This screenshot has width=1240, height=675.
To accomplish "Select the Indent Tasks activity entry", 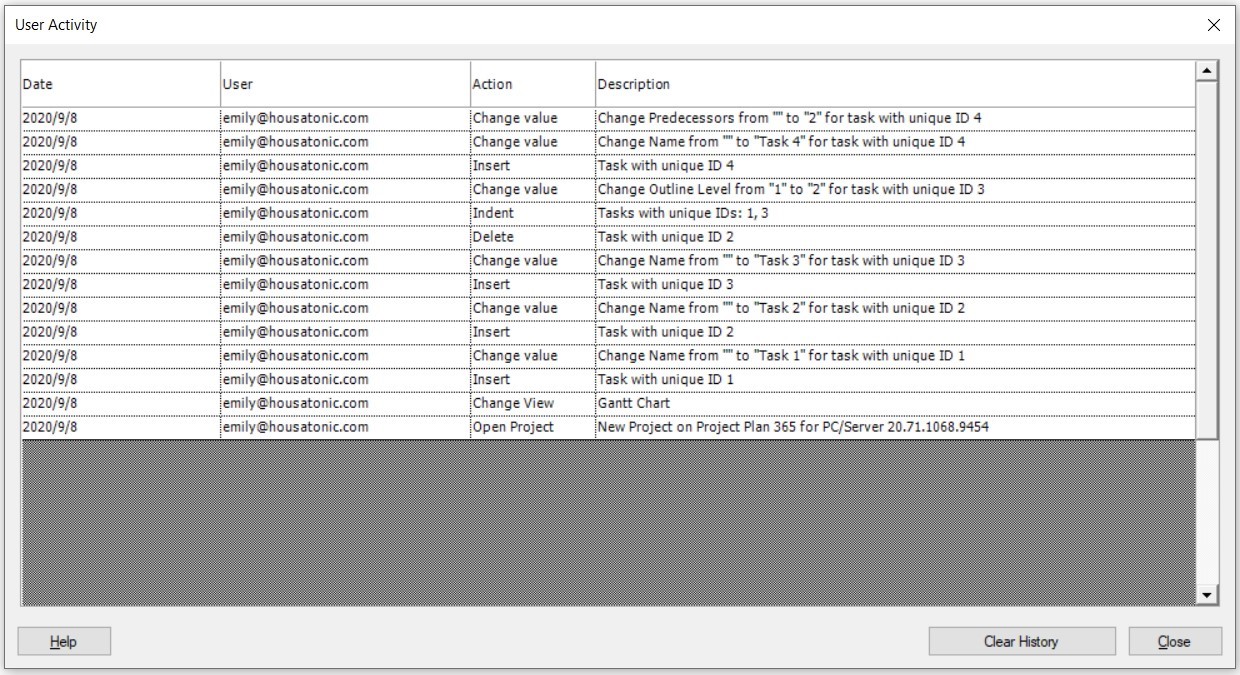I will [x=600, y=213].
